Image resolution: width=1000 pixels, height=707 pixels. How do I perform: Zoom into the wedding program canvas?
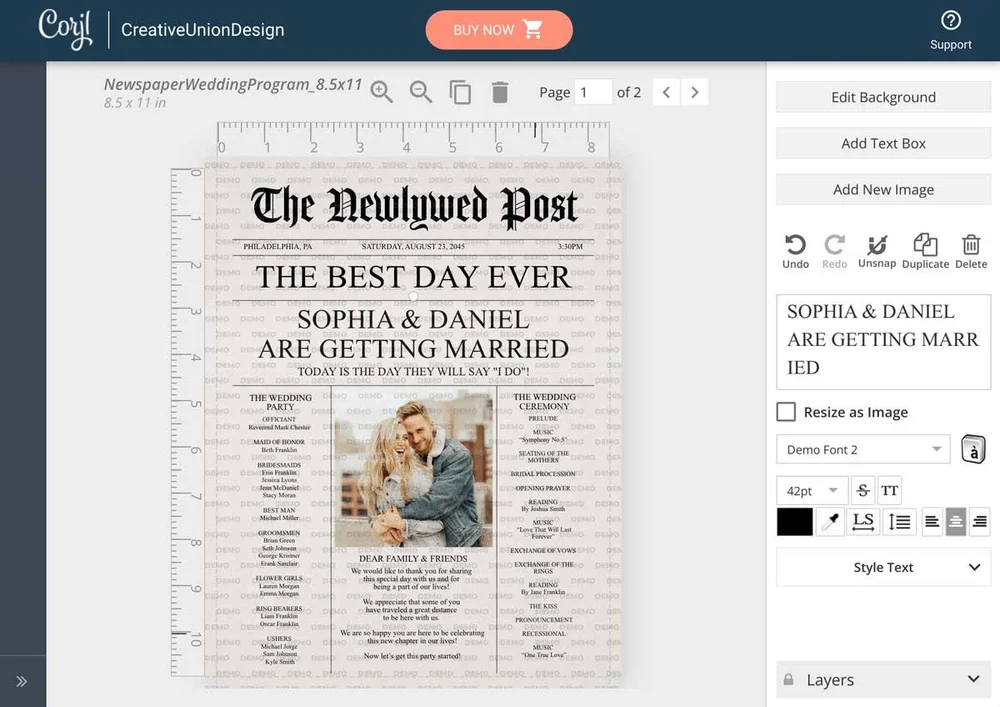click(x=381, y=91)
